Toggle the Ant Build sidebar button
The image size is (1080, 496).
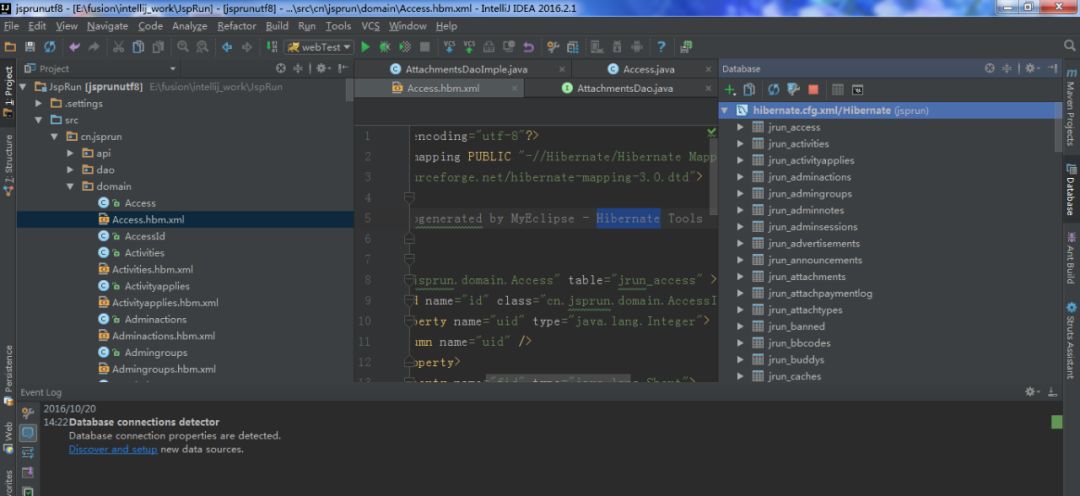pyautogui.click(x=1071, y=258)
